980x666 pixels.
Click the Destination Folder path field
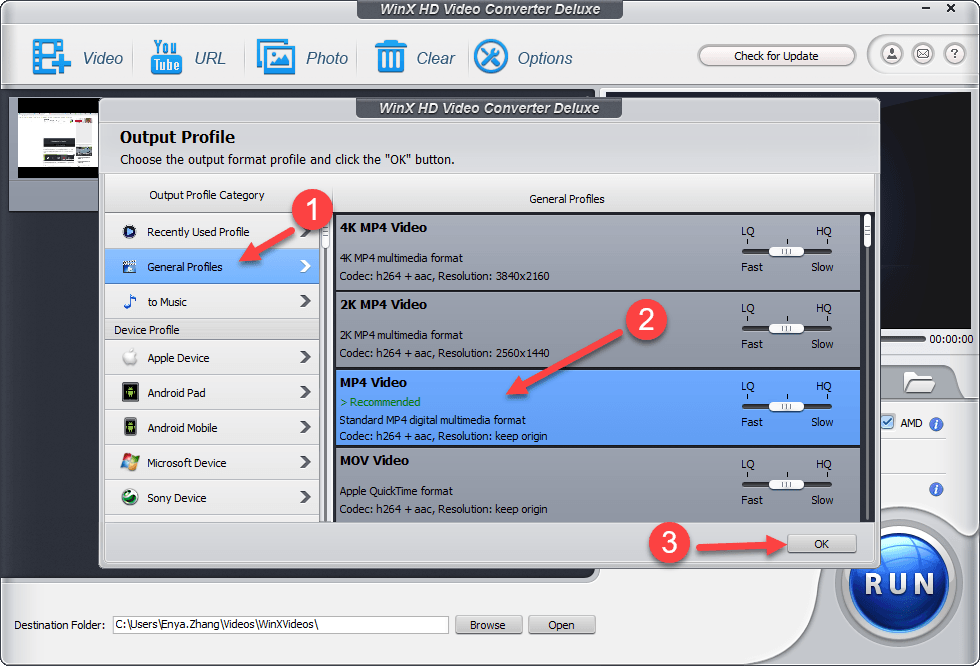(x=280, y=625)
